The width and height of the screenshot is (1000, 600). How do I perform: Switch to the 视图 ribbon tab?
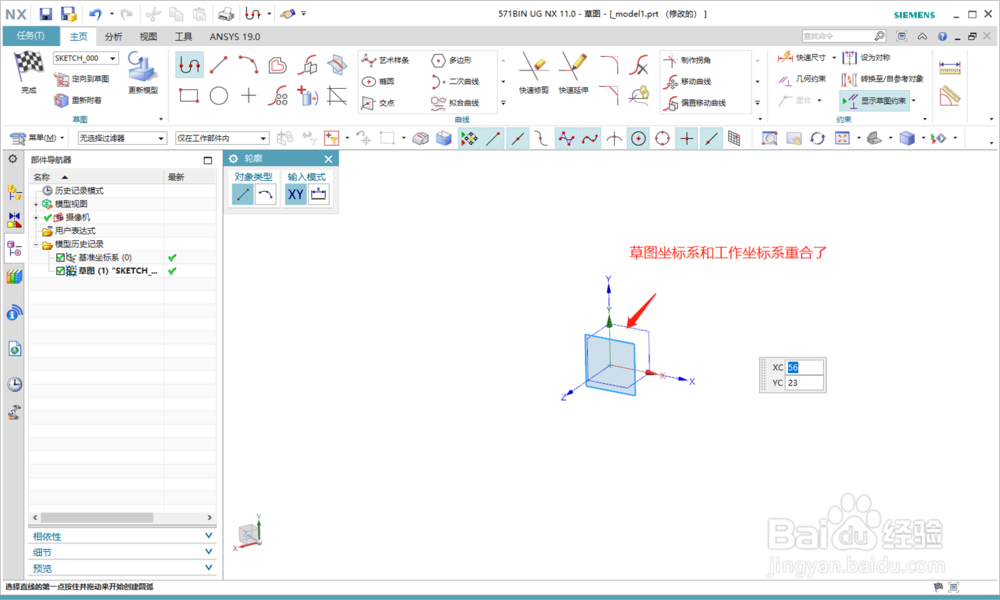148,36
